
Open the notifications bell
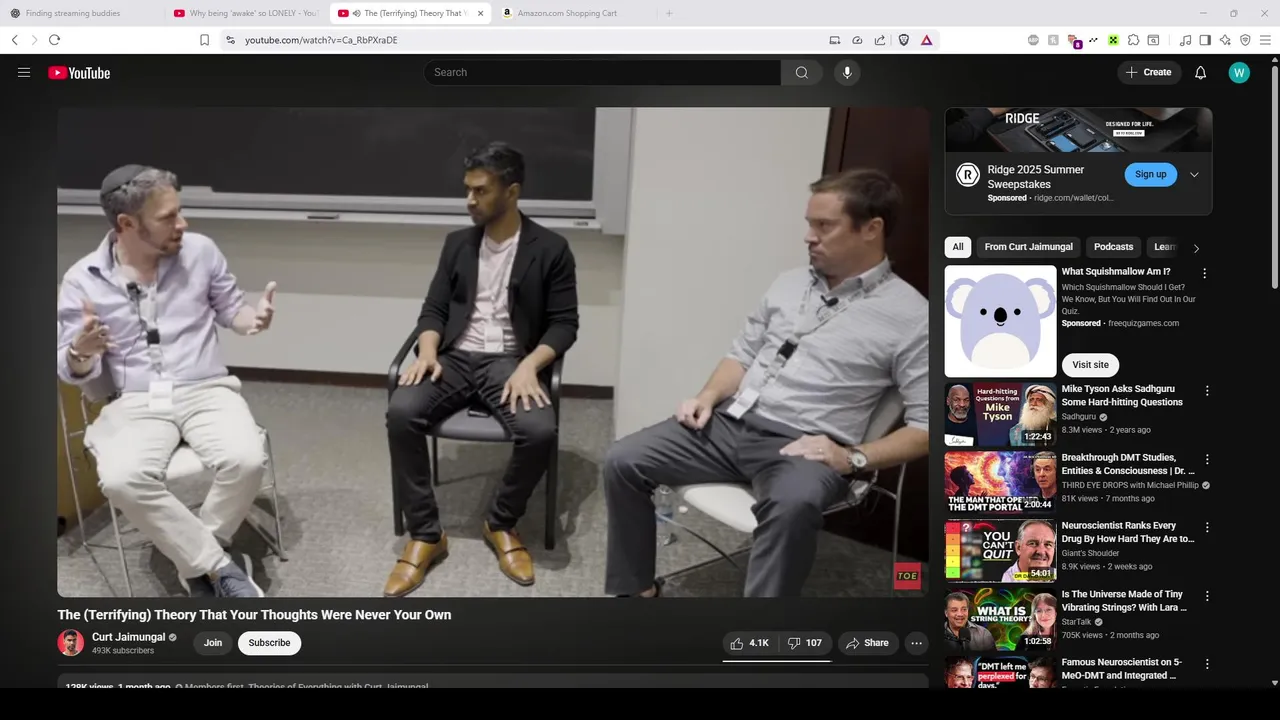(1200, 72)
